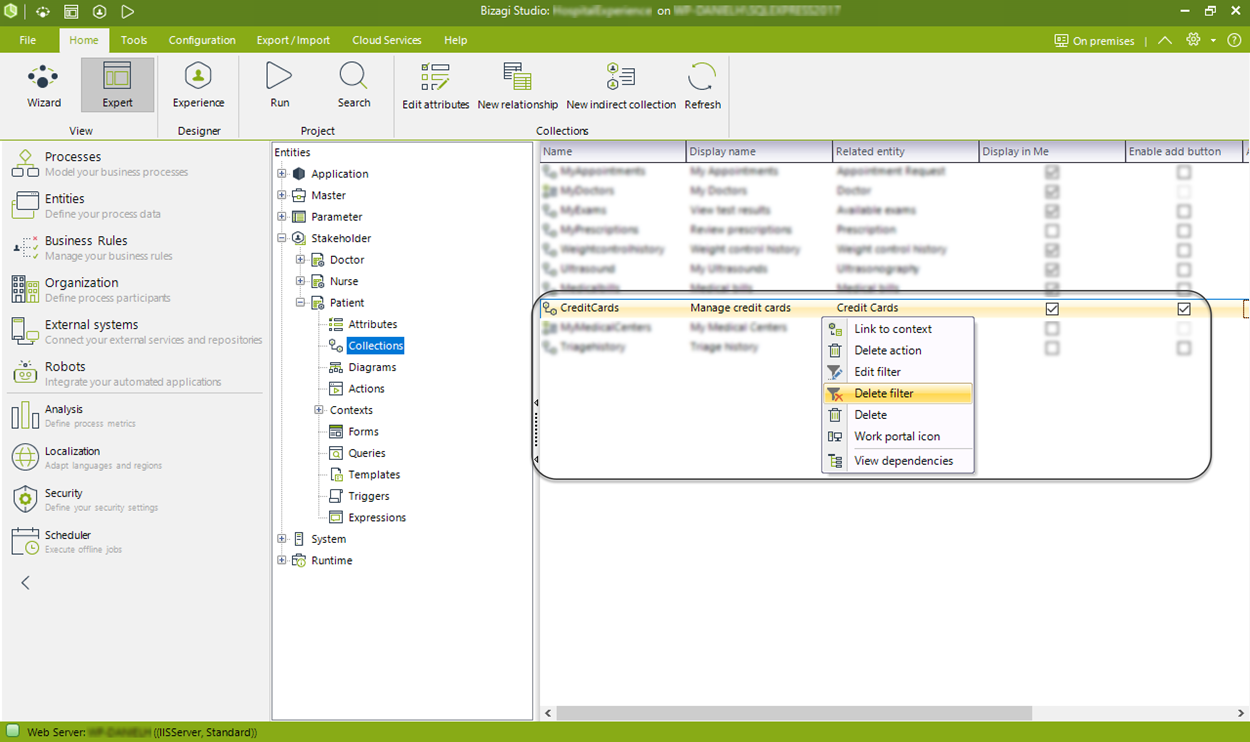Open the Export/Import tab
This screenshot has width=1250, height=742.
coord(293,40)
